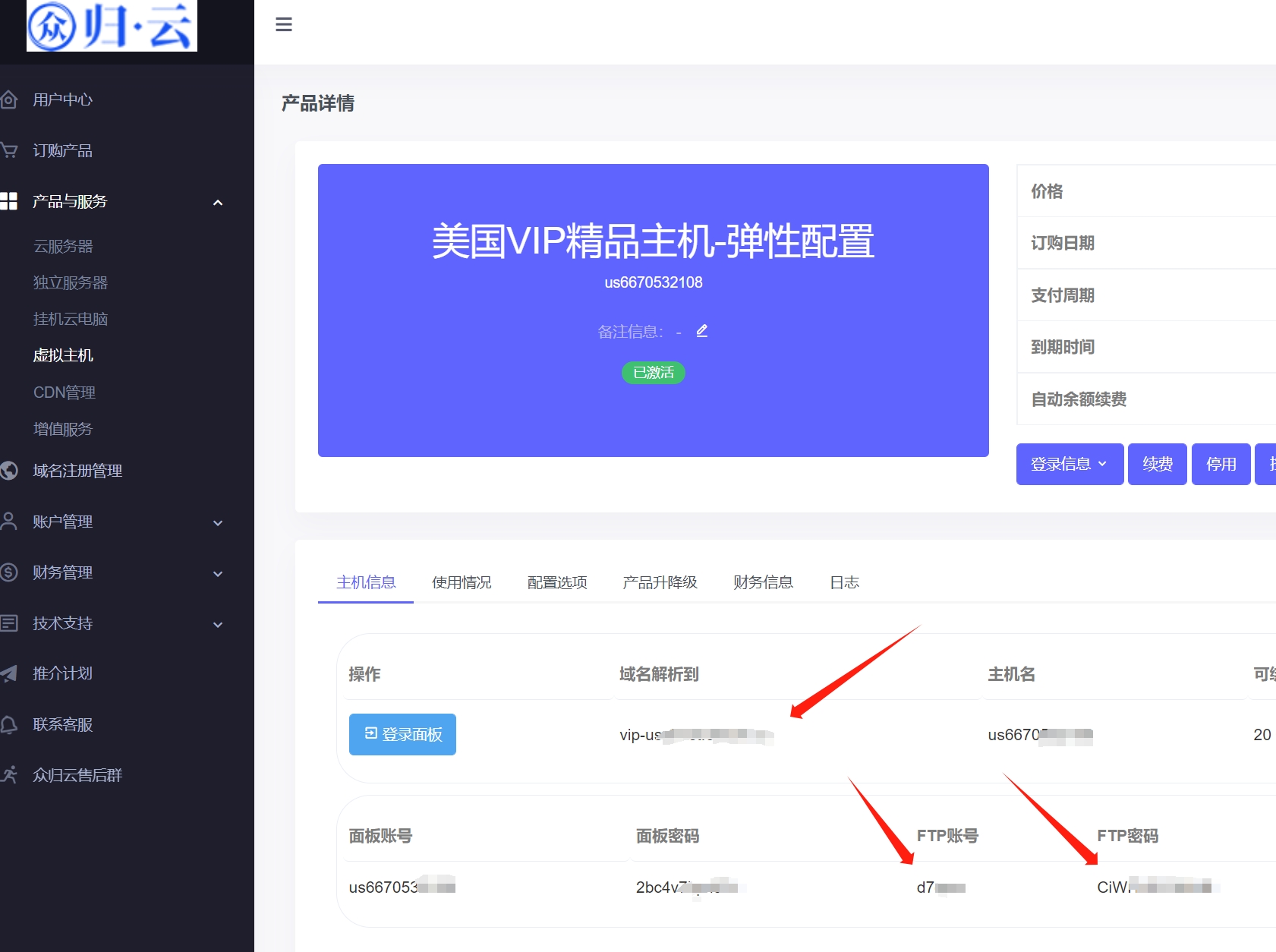Viewport: 1276px width, 952px height.
Task: Click product ID us6670532108
Action: [654, 282]
